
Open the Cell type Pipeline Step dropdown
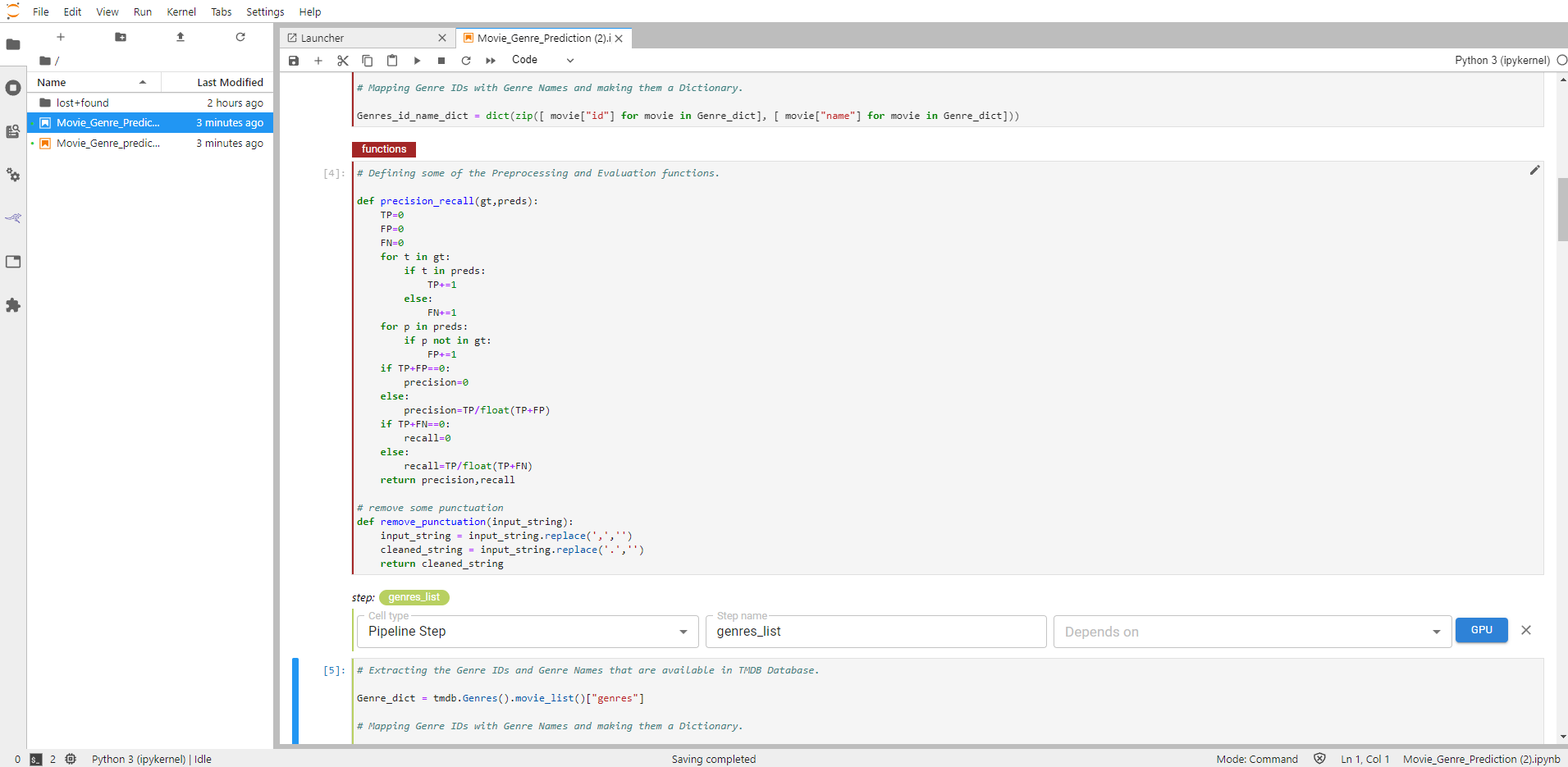(528, 632)
